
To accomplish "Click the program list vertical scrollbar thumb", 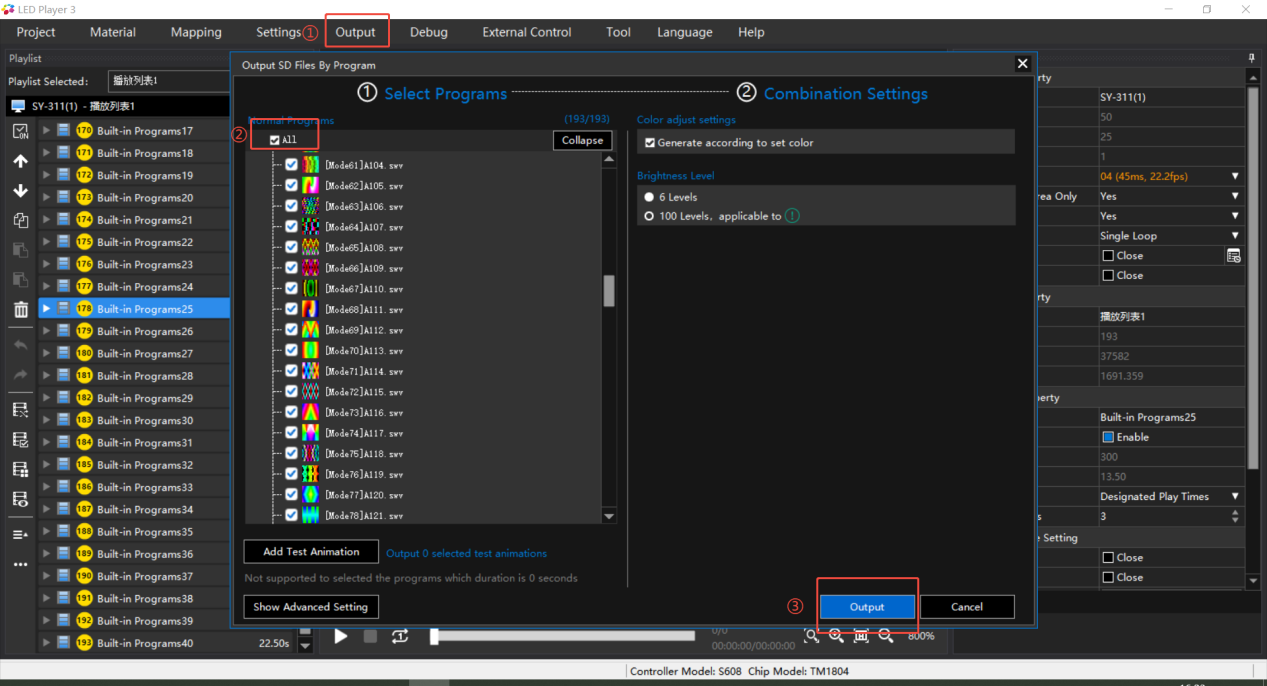I will (609, 291).
